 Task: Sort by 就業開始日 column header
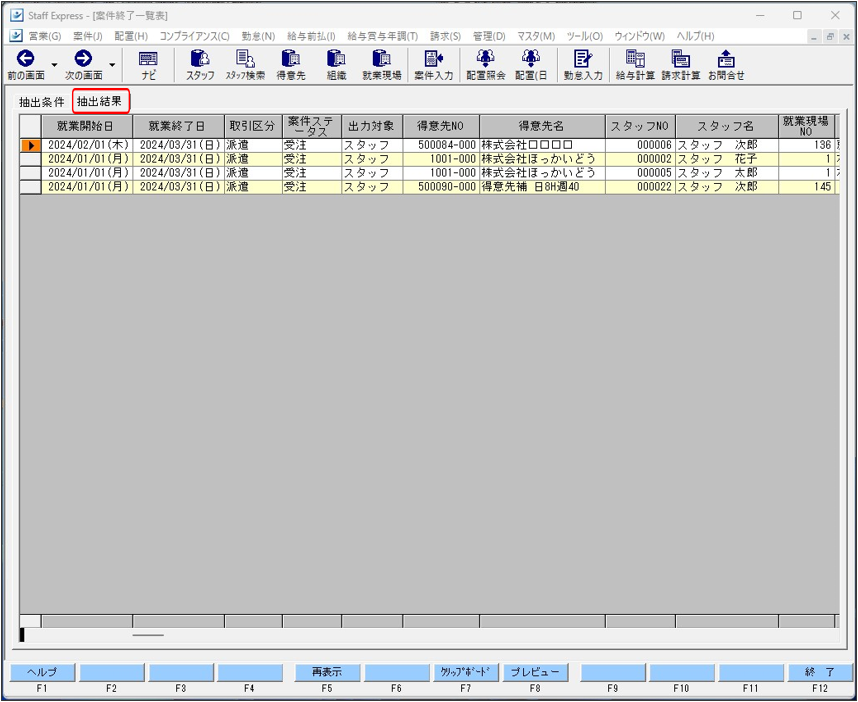87,126
